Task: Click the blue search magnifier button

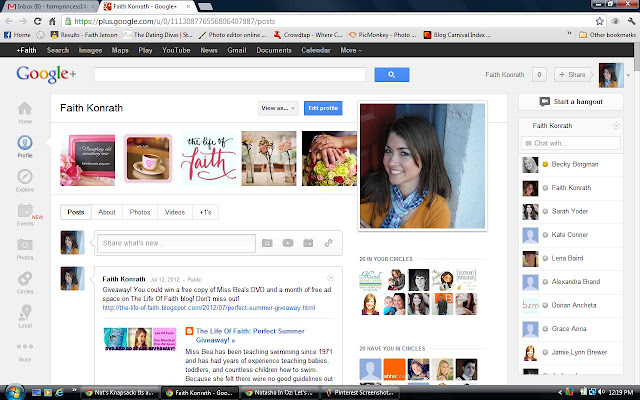Action: coord(392,75)
